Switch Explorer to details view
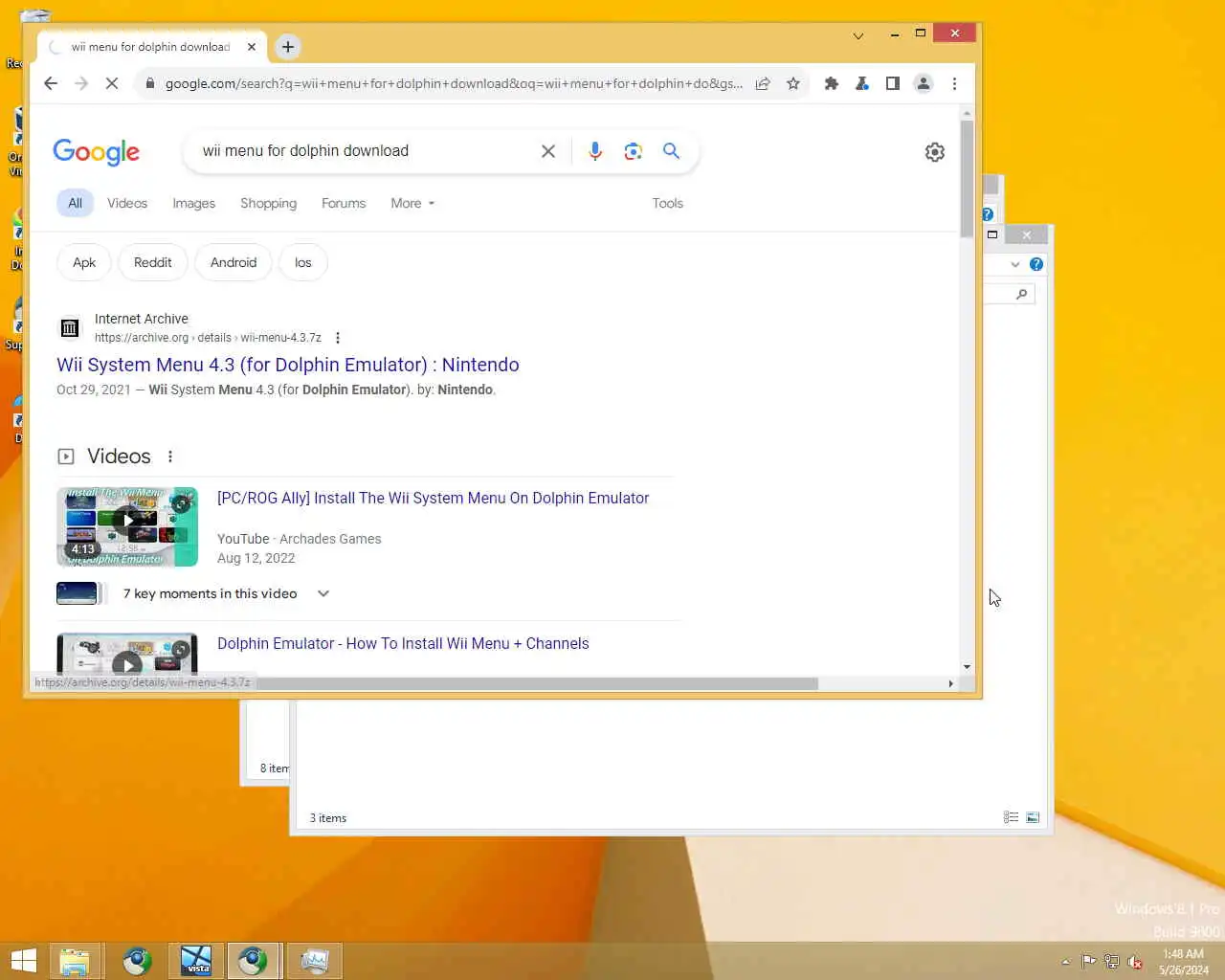Screen dimensions: 1225x980 (x=1011, y=817)
